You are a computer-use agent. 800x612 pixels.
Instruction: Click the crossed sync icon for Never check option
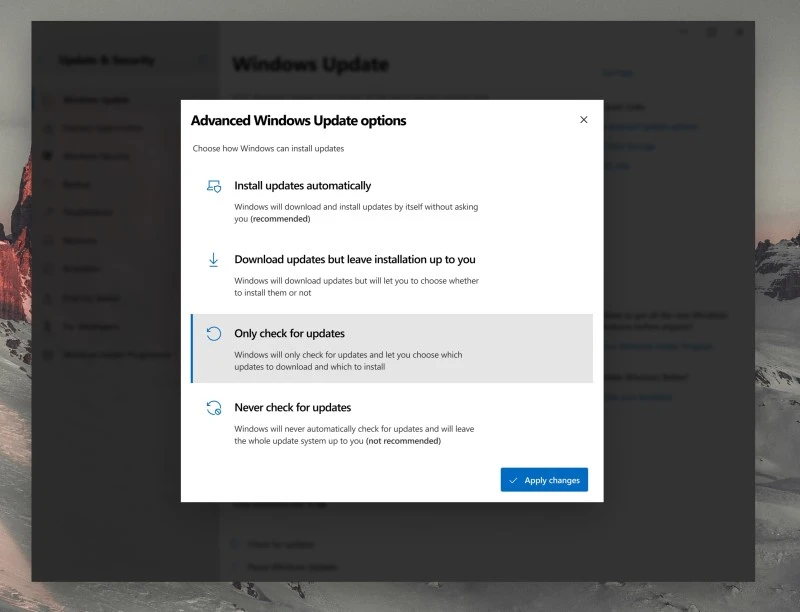pyautogui.click(x=213, y=407)
